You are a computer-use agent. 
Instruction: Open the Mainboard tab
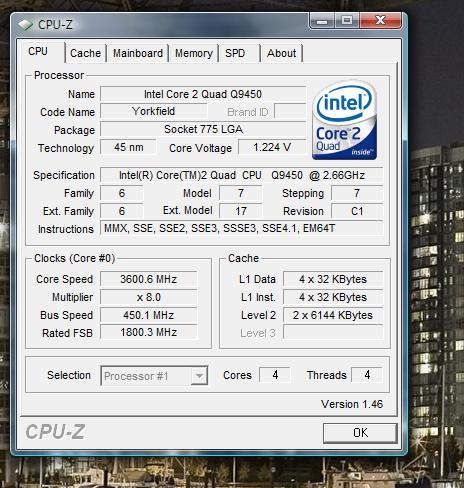138,53
